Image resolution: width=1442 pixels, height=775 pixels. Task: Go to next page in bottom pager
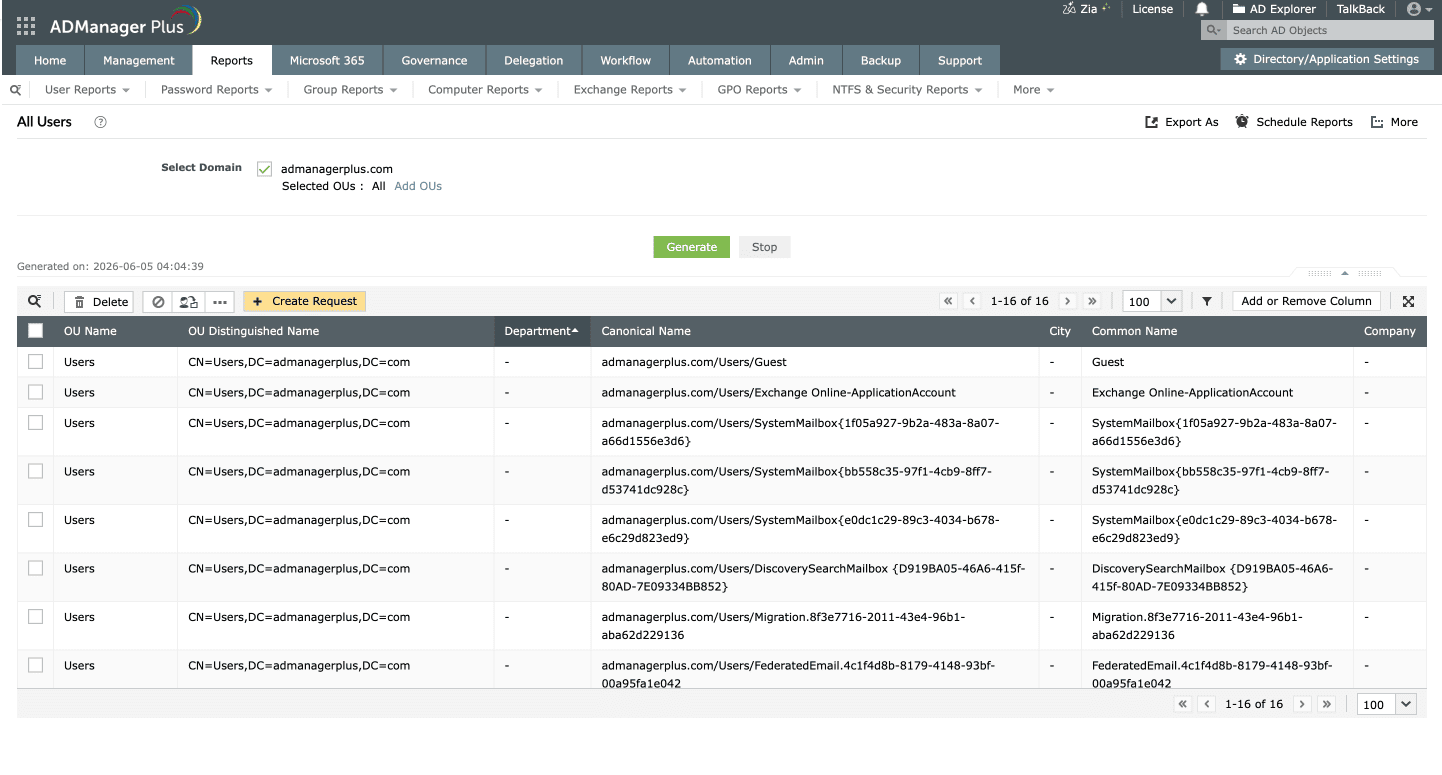click(x=1302, y=704)
